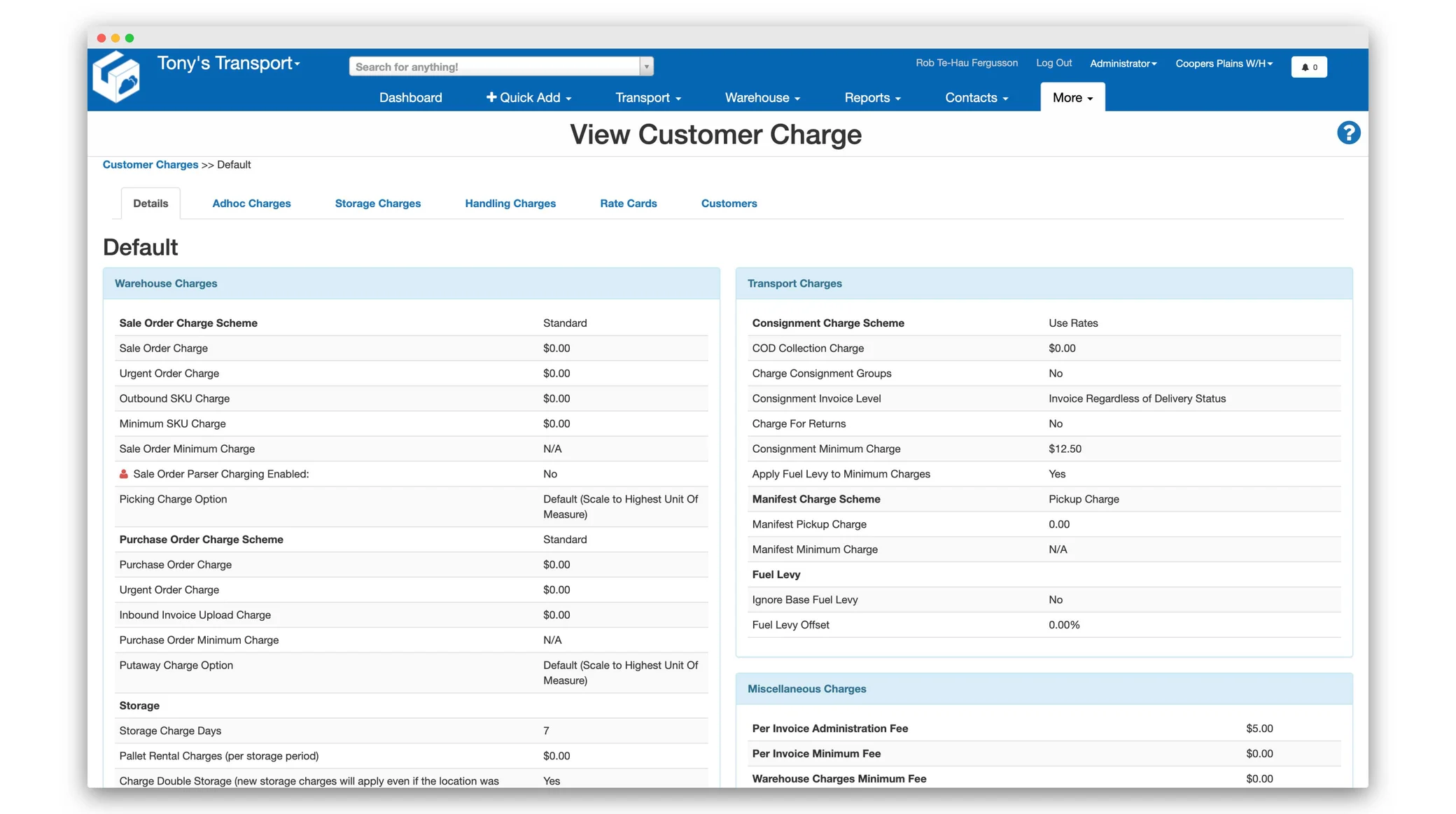
Task: Click the box logo icon
Action: (x=116, y=78)
